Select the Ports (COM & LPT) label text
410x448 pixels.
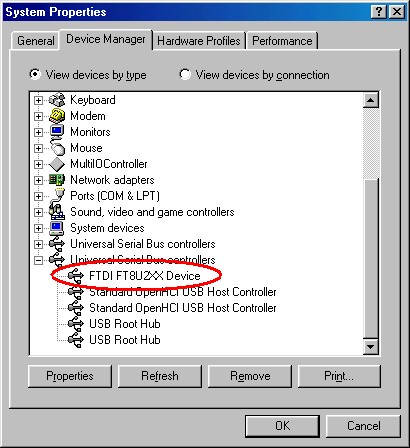[x=115, y=196]
